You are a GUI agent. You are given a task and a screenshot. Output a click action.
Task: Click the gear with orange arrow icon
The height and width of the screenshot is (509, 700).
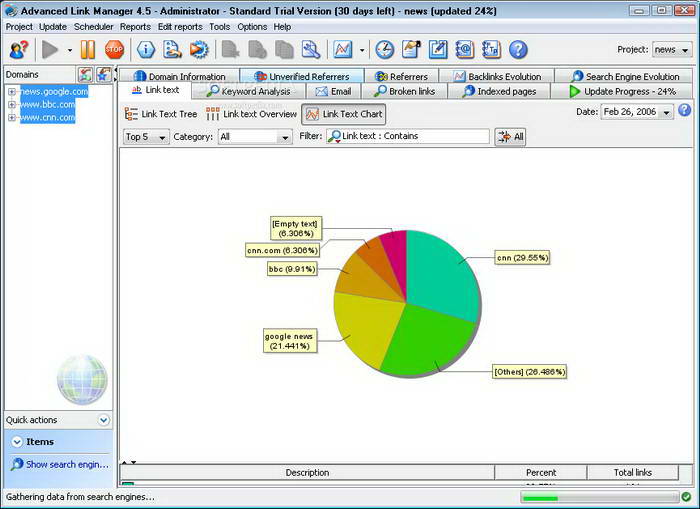(x=199, y=50)
